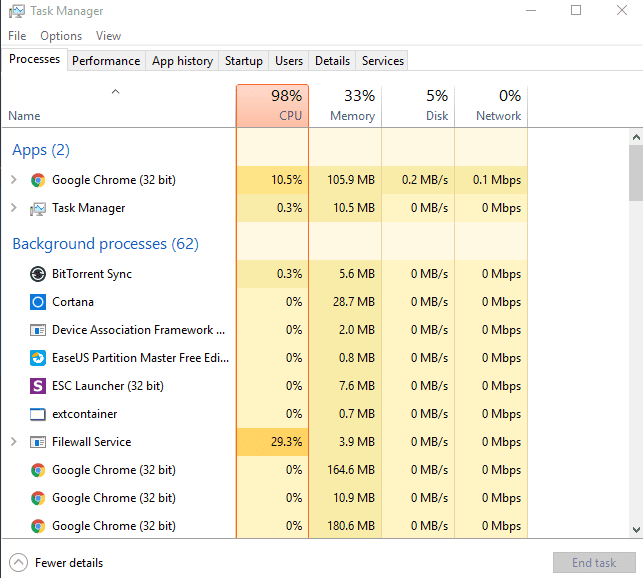Sort by the 98% CPU column header
This screenshot has width=643, height=578.
(272, 106)
